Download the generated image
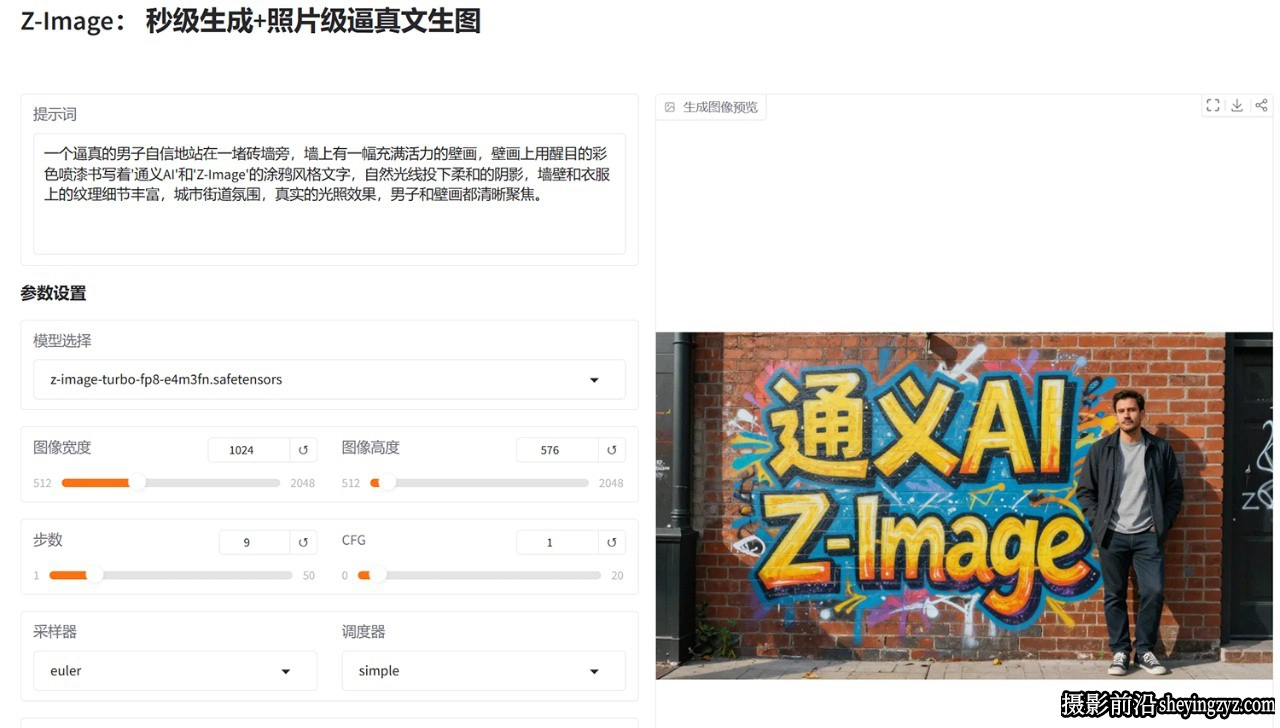 tap(1237, 106)
